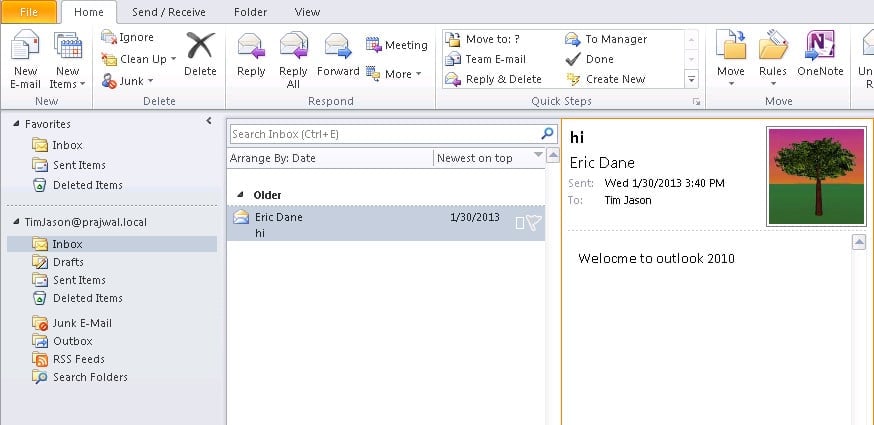Run the 'Move to: ?' quick step
The width and height of the screenshot is (874, 425).
[483, 39]
